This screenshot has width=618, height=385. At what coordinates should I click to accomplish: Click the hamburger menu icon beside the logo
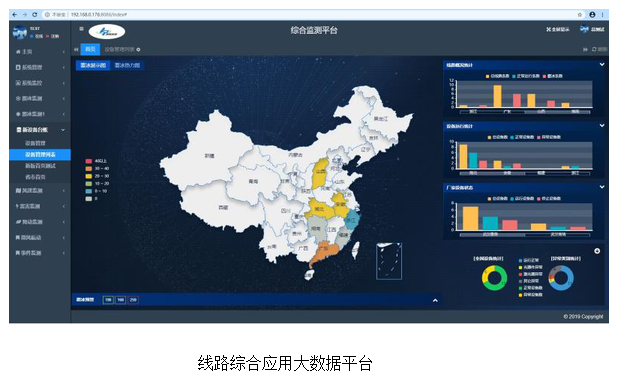81,29
